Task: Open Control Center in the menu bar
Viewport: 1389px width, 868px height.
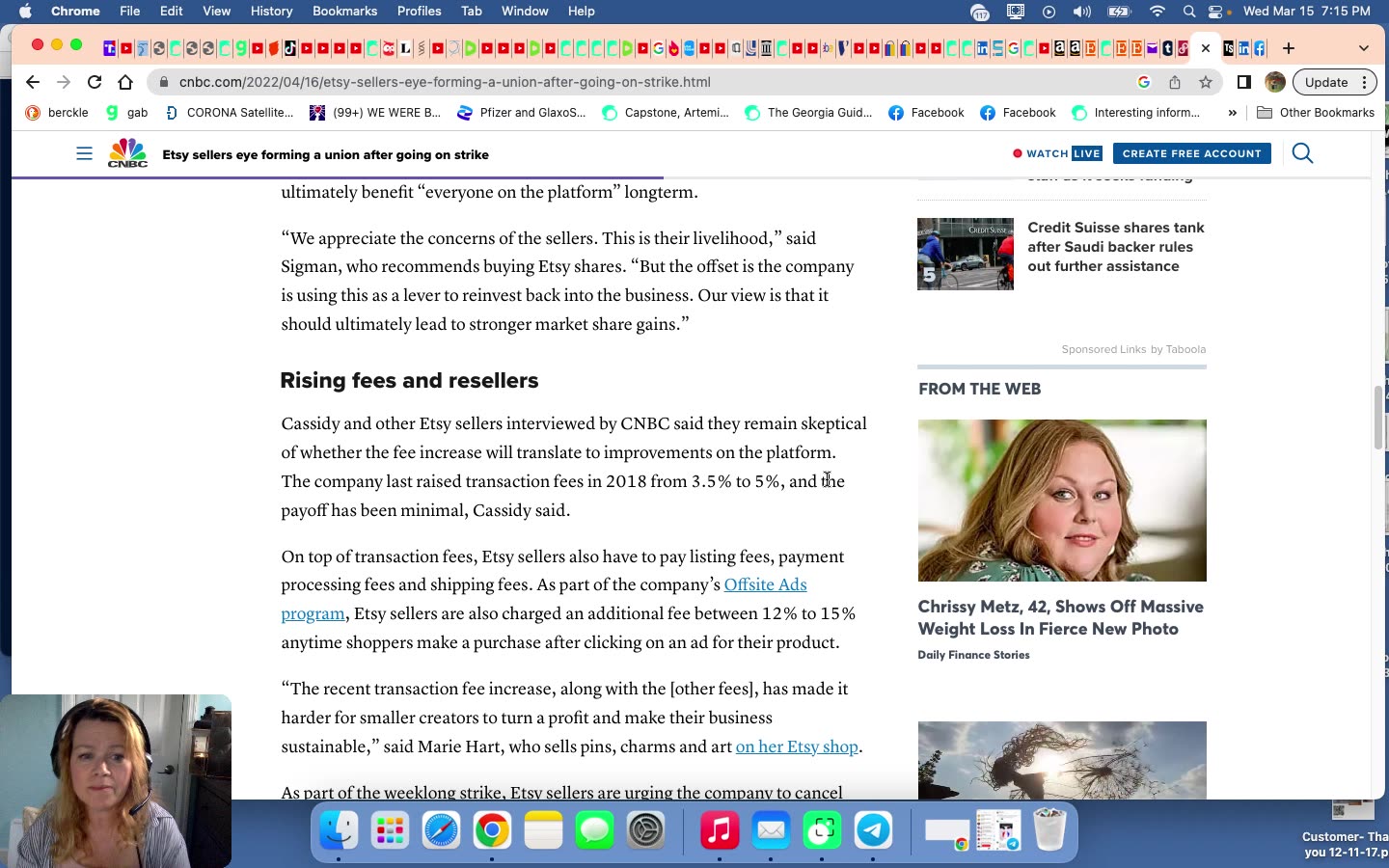Action: (x=1216, y=12)
